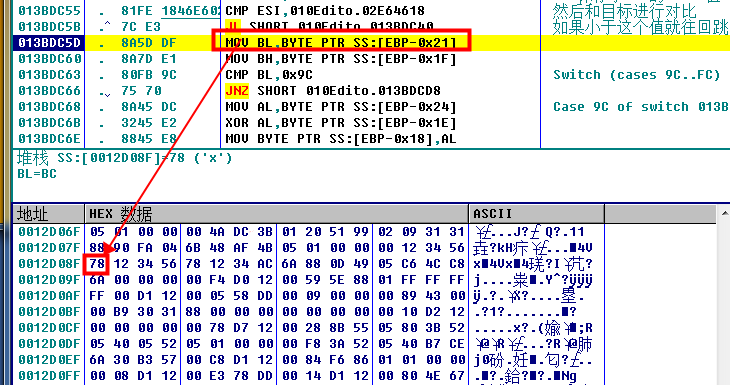Click the comment Switch (cases 9C..FC)

(x=637, y=74)
